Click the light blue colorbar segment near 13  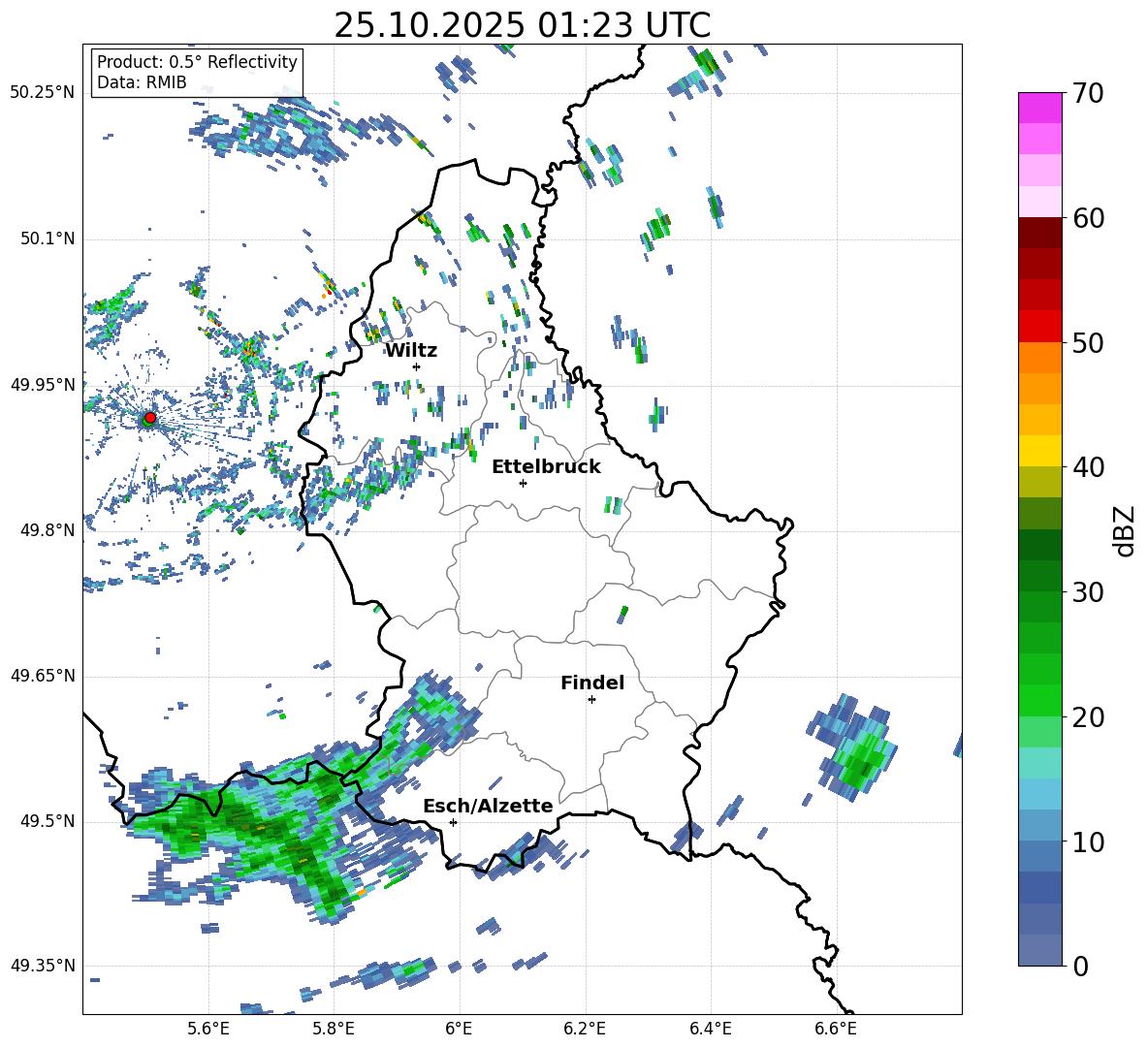pos(1040,794)
